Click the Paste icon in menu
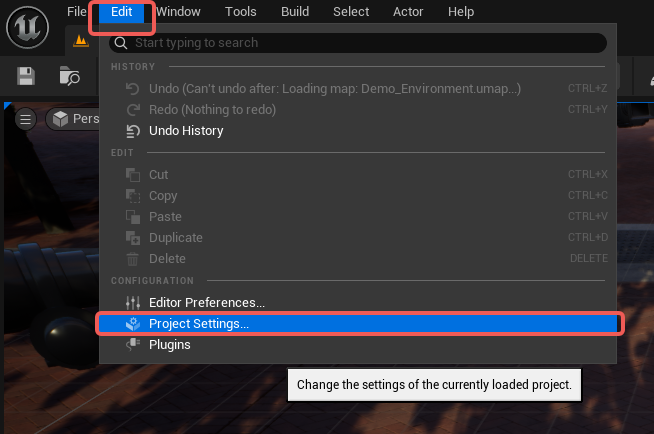The width and height of the screenshot is (654, 434). pos(133,217)
